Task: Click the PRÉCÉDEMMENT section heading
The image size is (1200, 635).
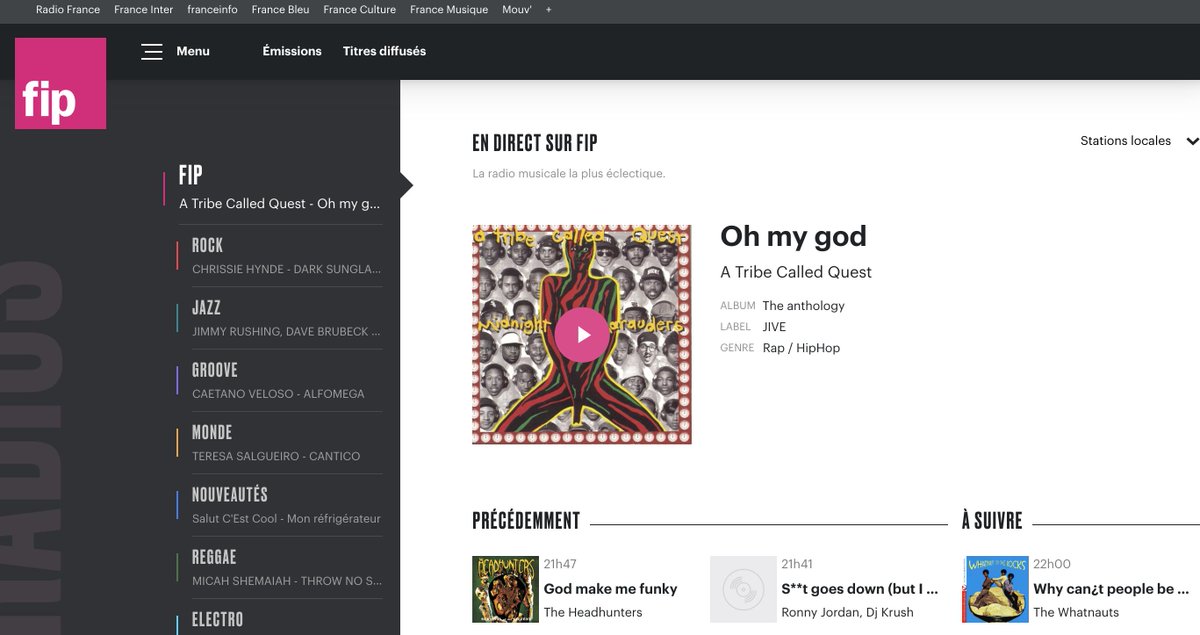Action: 526,521
